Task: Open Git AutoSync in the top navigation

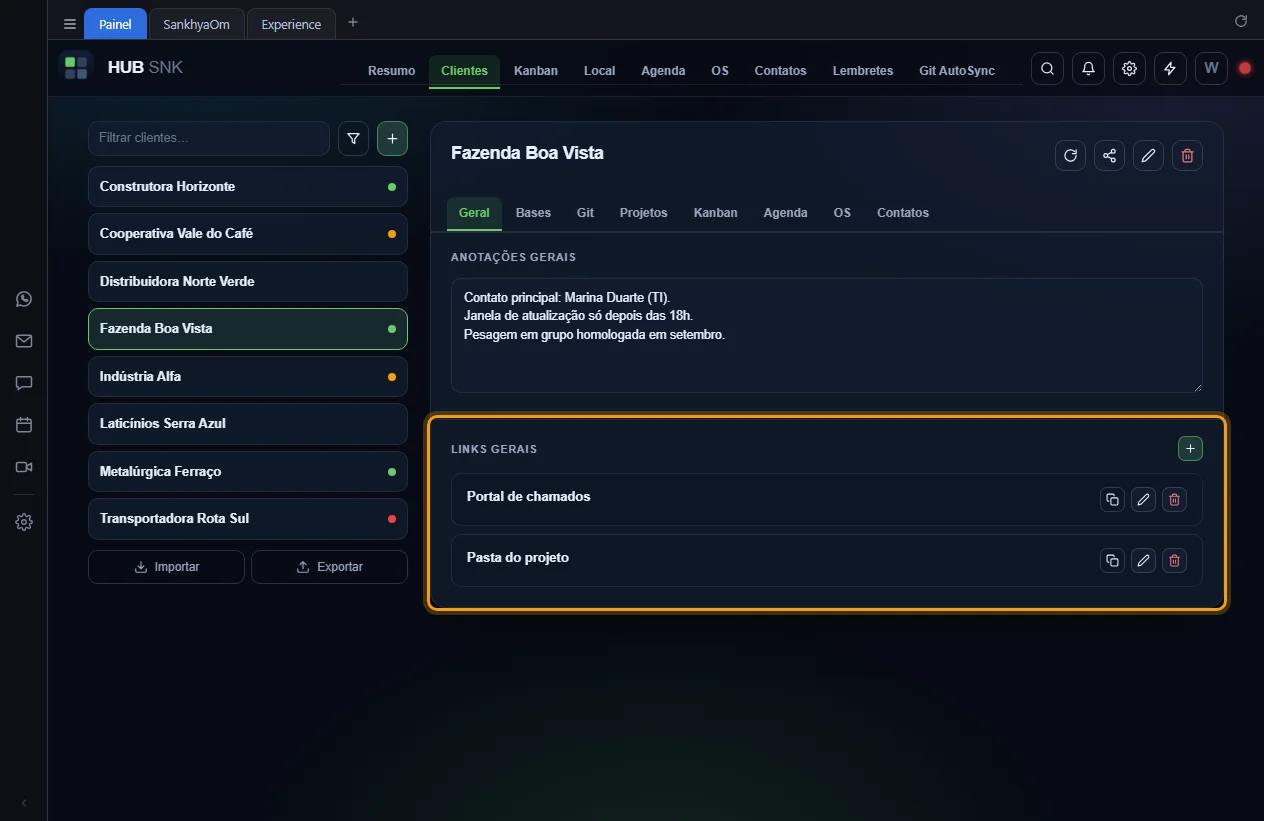Action: click(x=957, y=71)
